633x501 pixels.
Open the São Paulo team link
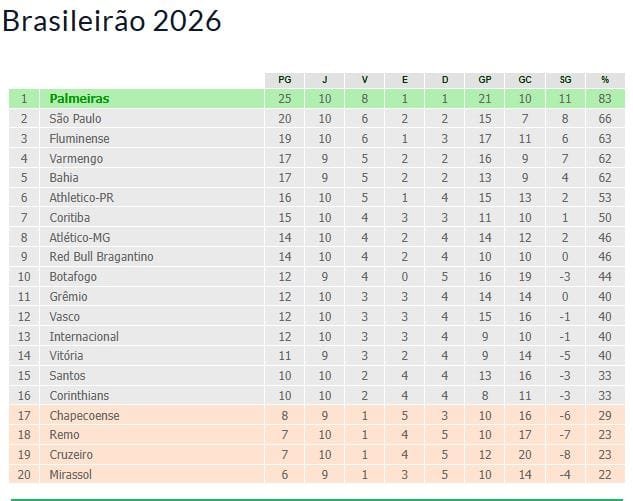(75, 119)
